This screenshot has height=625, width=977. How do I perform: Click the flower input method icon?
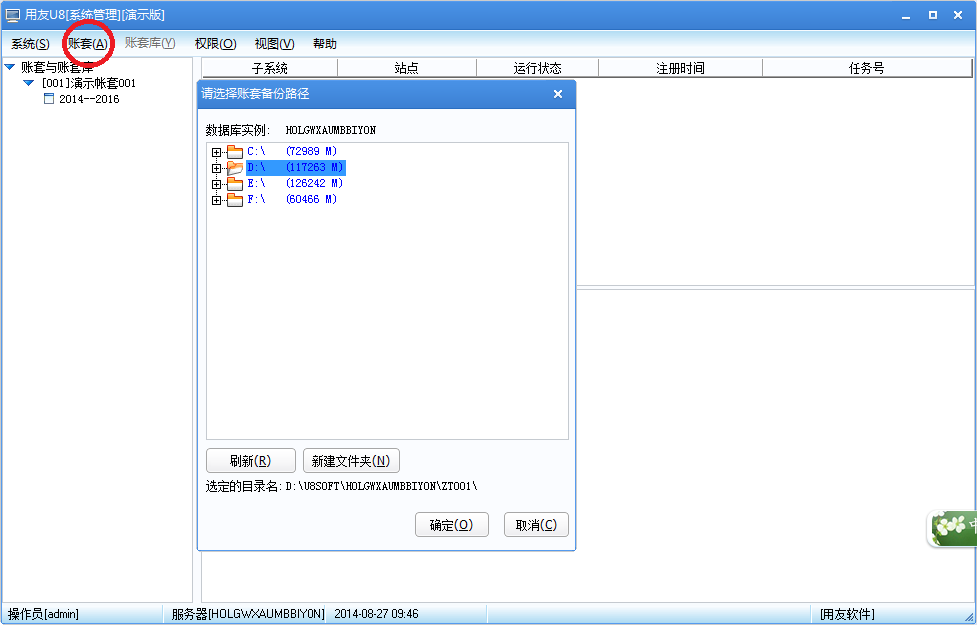(951, 528)
